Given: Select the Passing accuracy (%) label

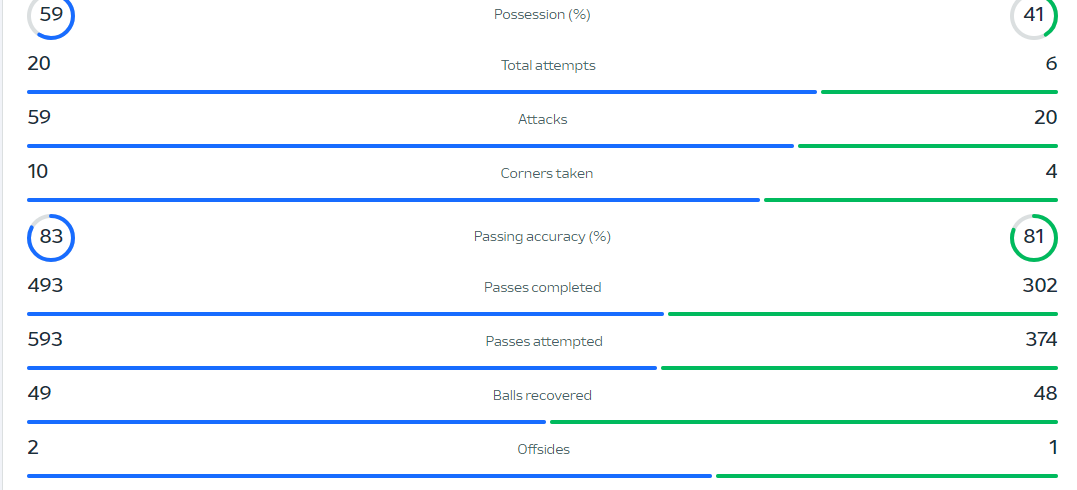Looking at the screenshot, I should point(542,236).
